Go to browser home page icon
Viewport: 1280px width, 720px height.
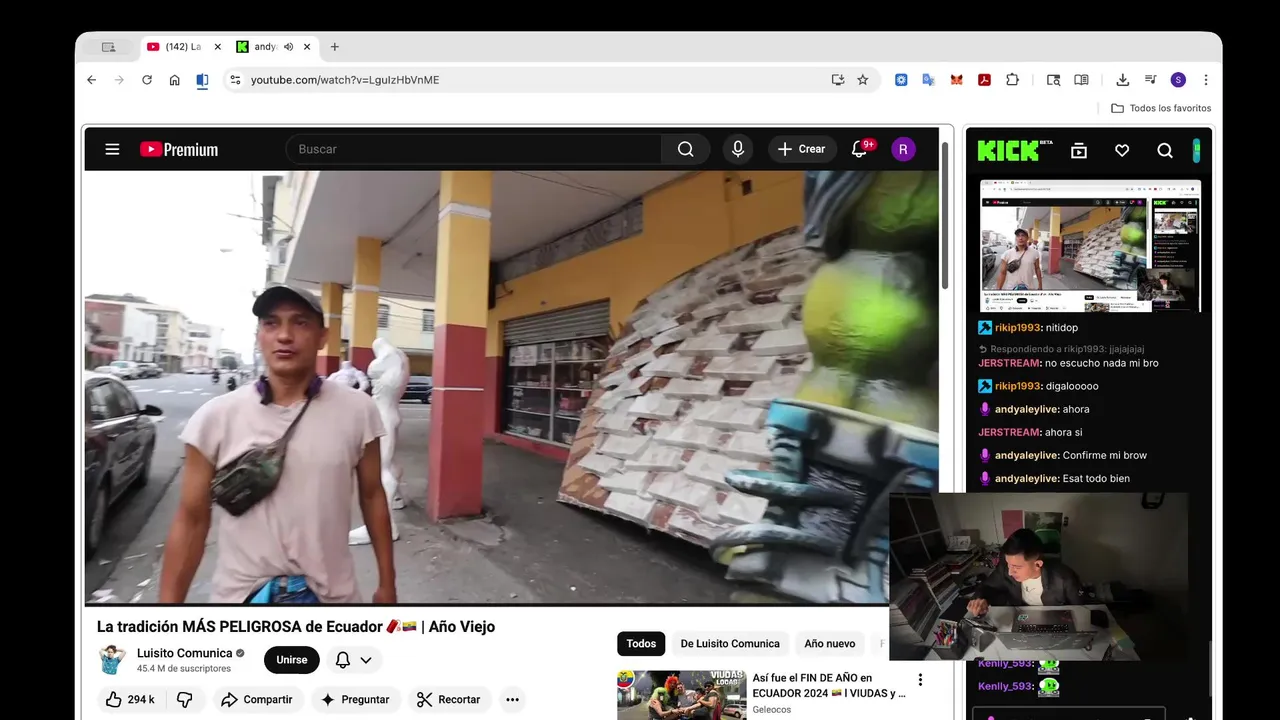pyautogui.click(x=174, y=80)
